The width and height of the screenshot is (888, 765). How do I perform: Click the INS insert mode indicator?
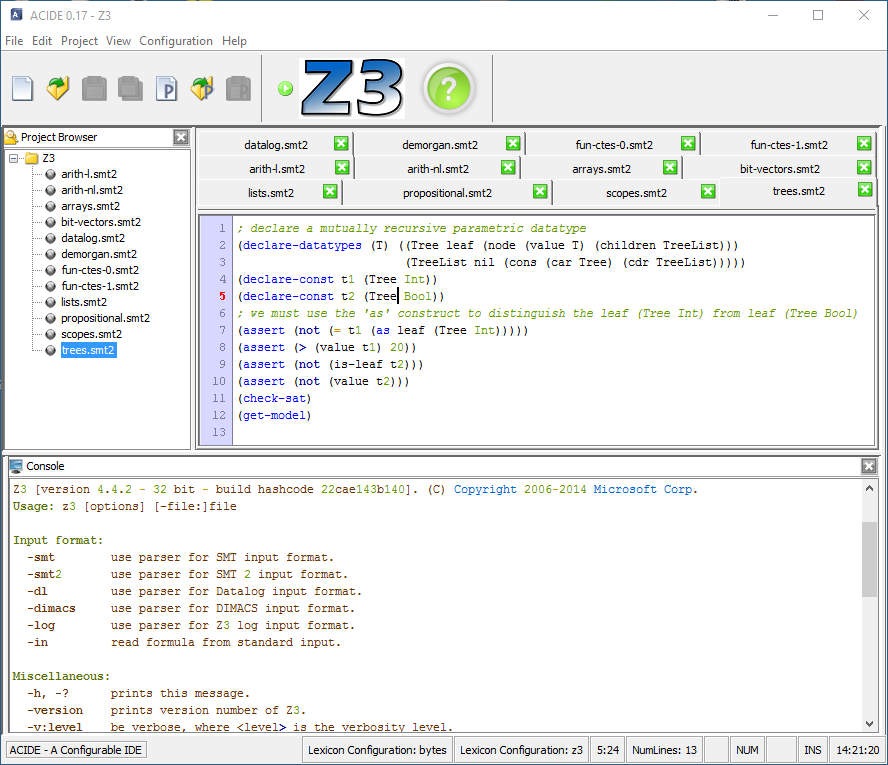813,750
